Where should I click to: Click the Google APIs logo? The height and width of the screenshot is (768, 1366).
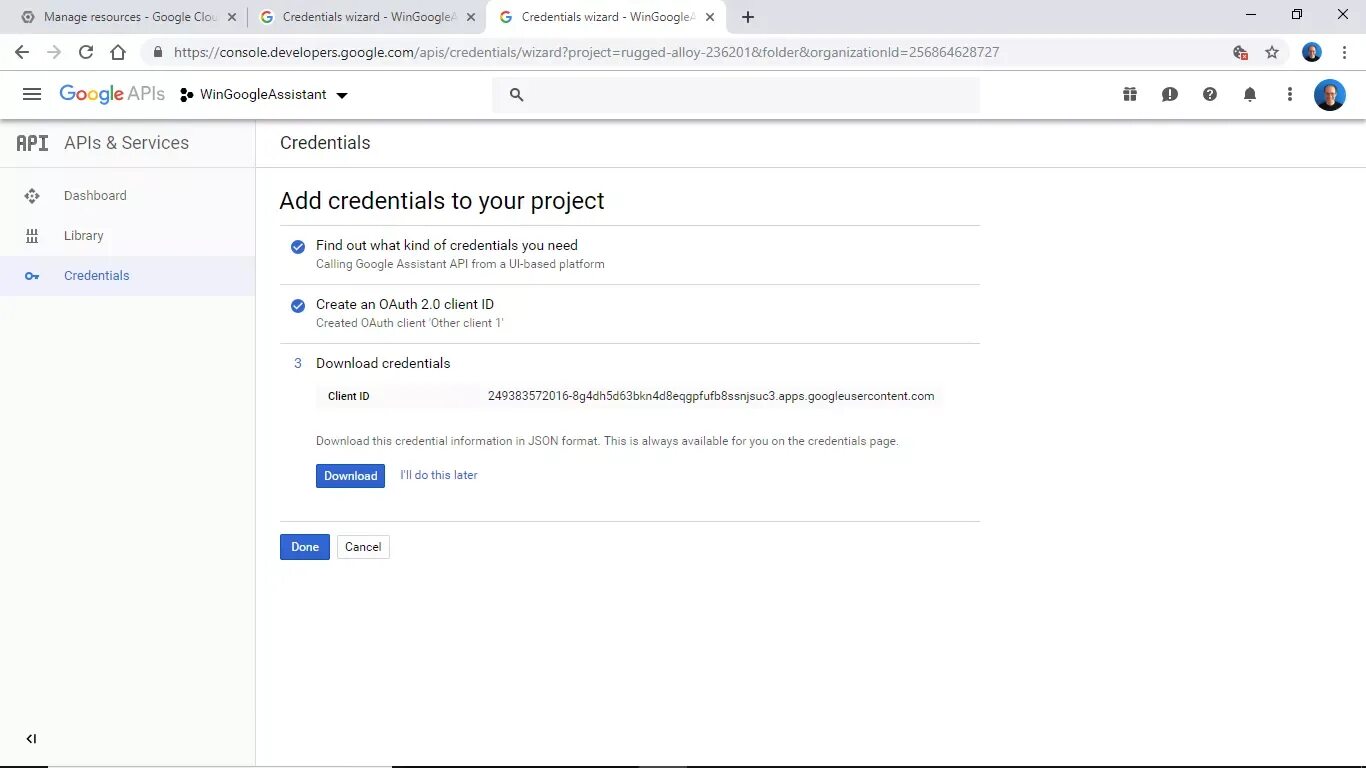coord(112,94)
